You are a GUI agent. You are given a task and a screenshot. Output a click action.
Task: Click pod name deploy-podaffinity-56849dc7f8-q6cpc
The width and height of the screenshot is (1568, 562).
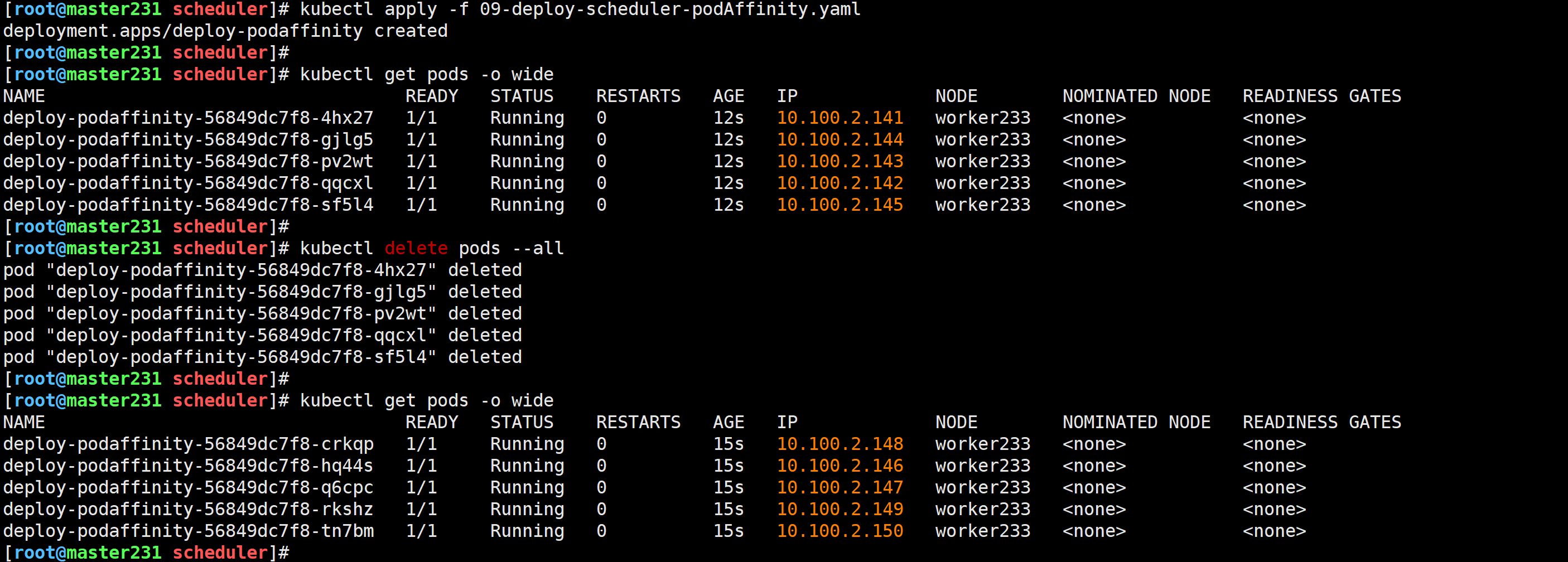(x=188, y=488)
